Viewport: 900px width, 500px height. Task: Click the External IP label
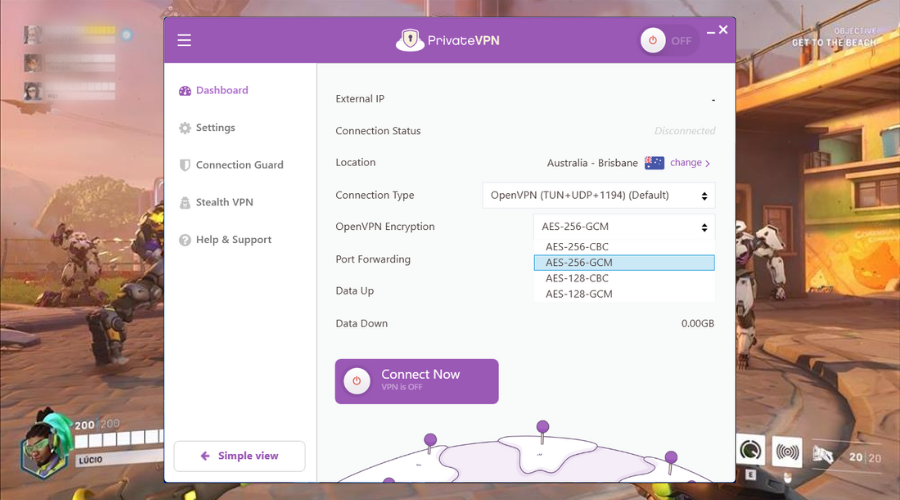pyautogui.click(x=360, y=99)
